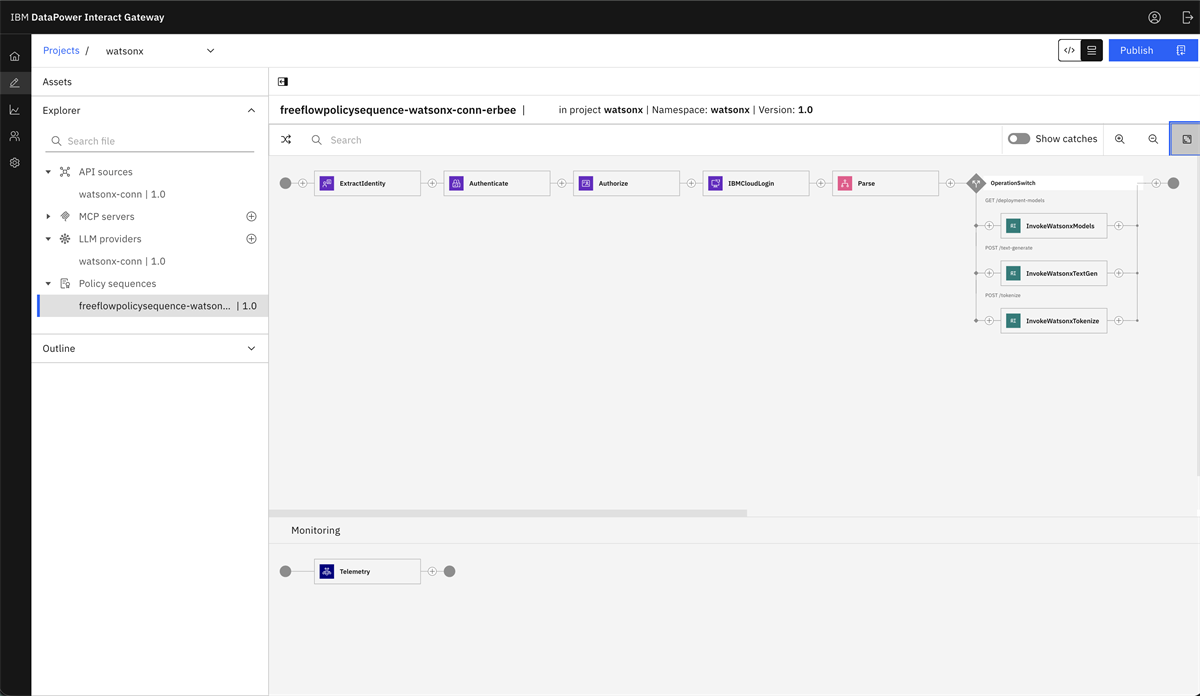Click plus connector after InvokeWatsonxModels
Viewport: 1200px width, 696px height.
click(1119, 226)
